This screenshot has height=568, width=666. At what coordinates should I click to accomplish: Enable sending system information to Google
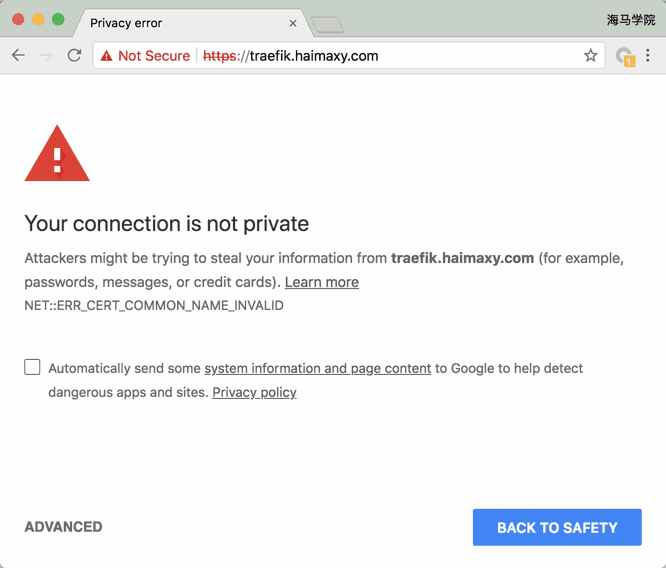click(33, 367)
